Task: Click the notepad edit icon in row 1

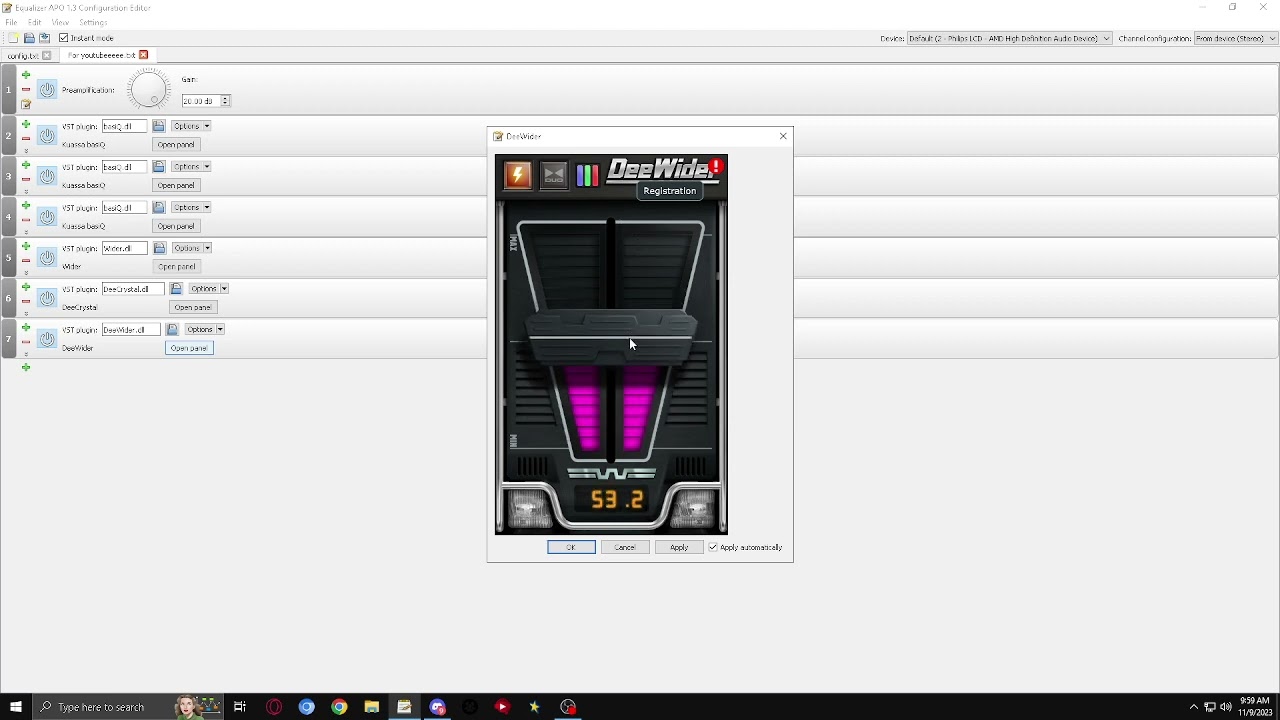Action: tap(26, 103)
